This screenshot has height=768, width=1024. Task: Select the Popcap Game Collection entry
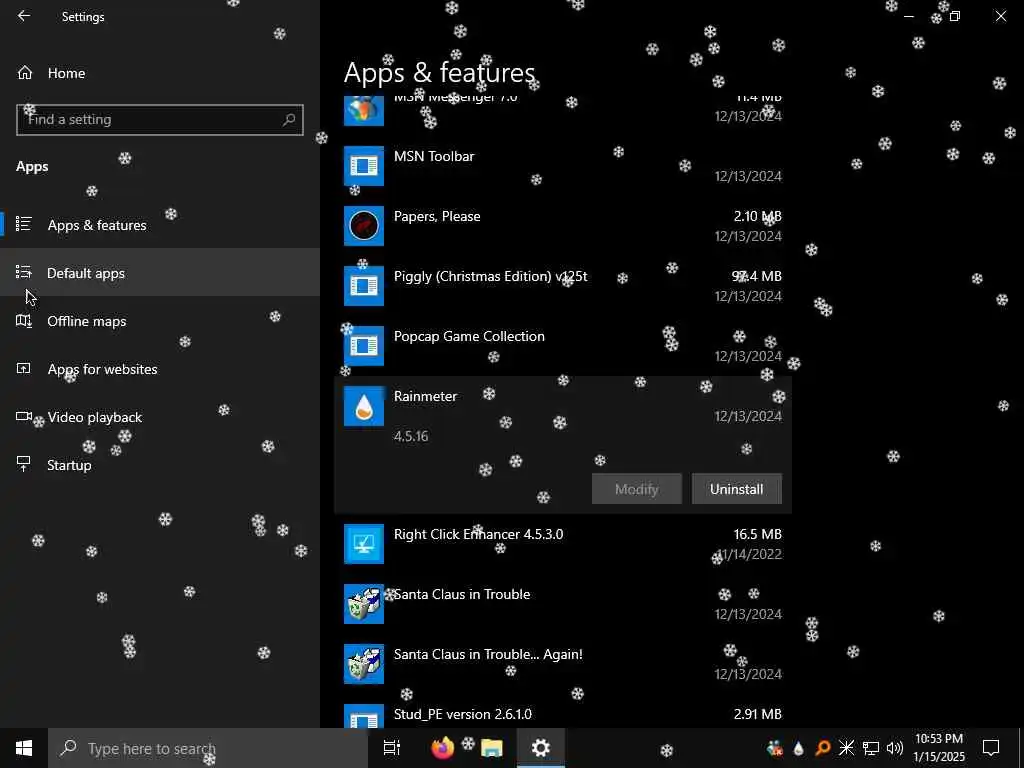click(563, 346)
